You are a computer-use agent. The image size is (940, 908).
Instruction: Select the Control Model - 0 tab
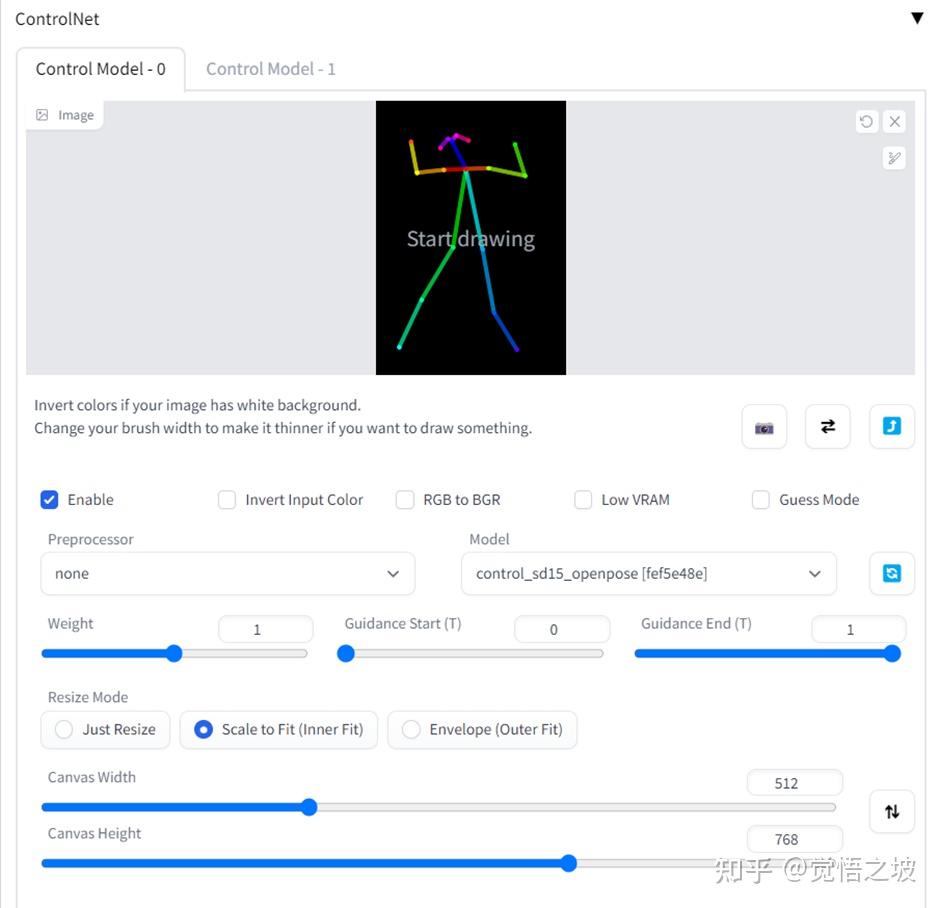pos(101,69)
